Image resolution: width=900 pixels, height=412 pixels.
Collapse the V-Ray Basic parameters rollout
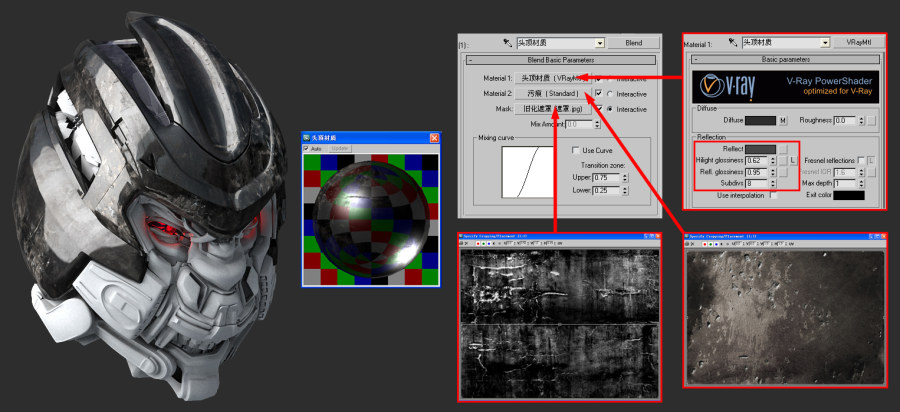(695, 60)
